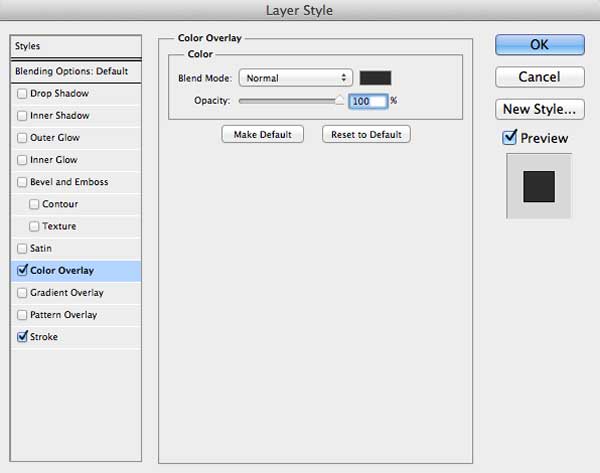600x473 pixels.
Task: Disable the Stroke effect checkbox
Action: click(22, 336)
